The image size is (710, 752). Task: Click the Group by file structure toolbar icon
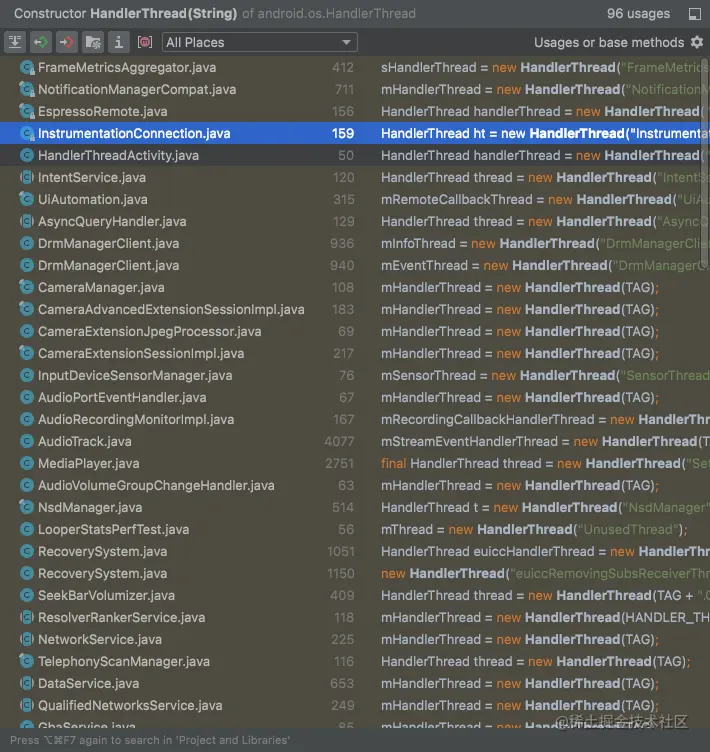click(15, 42)
